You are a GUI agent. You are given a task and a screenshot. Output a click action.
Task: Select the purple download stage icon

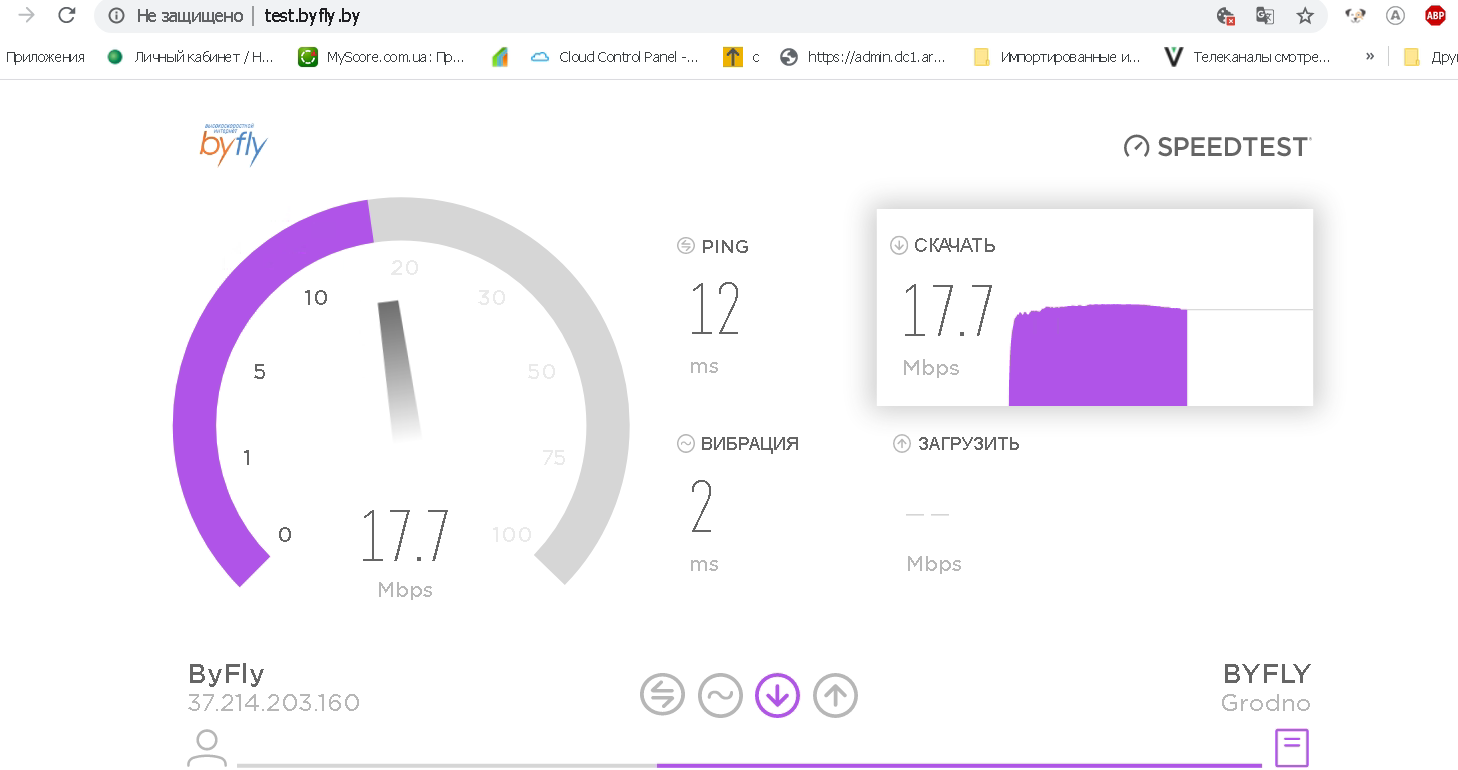(778, 695)
